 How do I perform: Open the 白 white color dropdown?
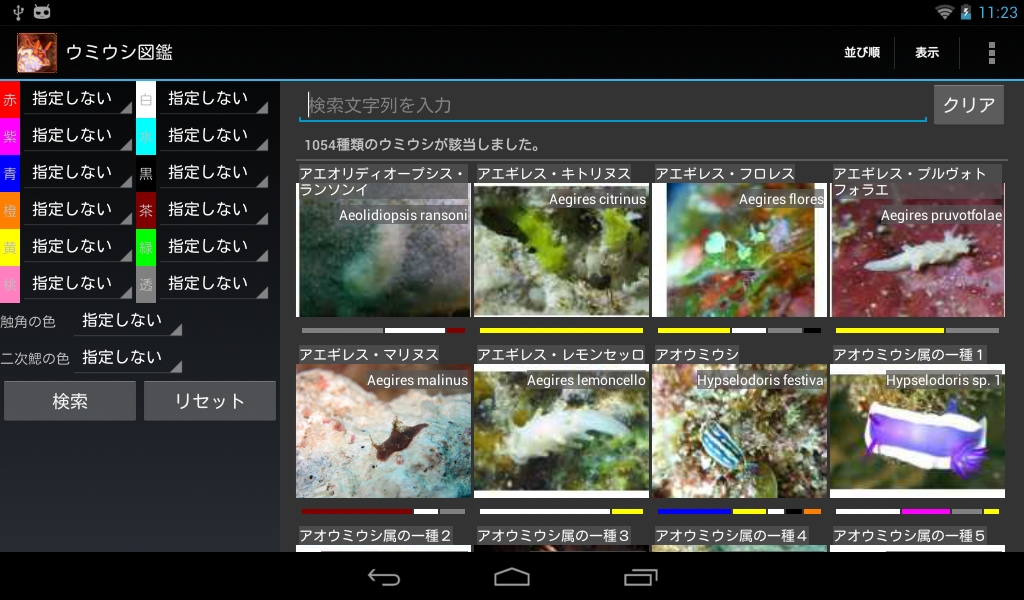point(214,99)
